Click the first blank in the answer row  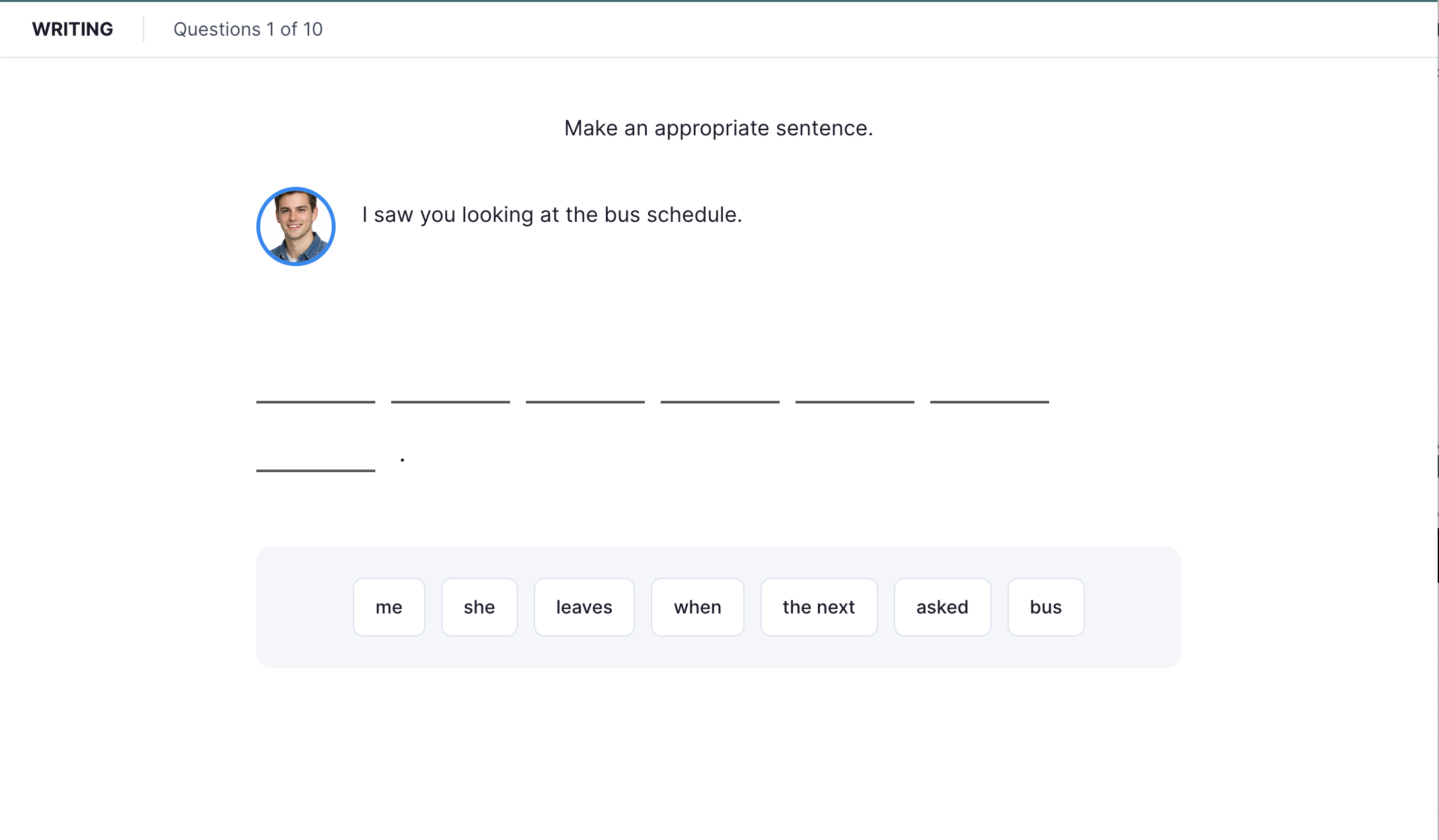pos(315,402)
